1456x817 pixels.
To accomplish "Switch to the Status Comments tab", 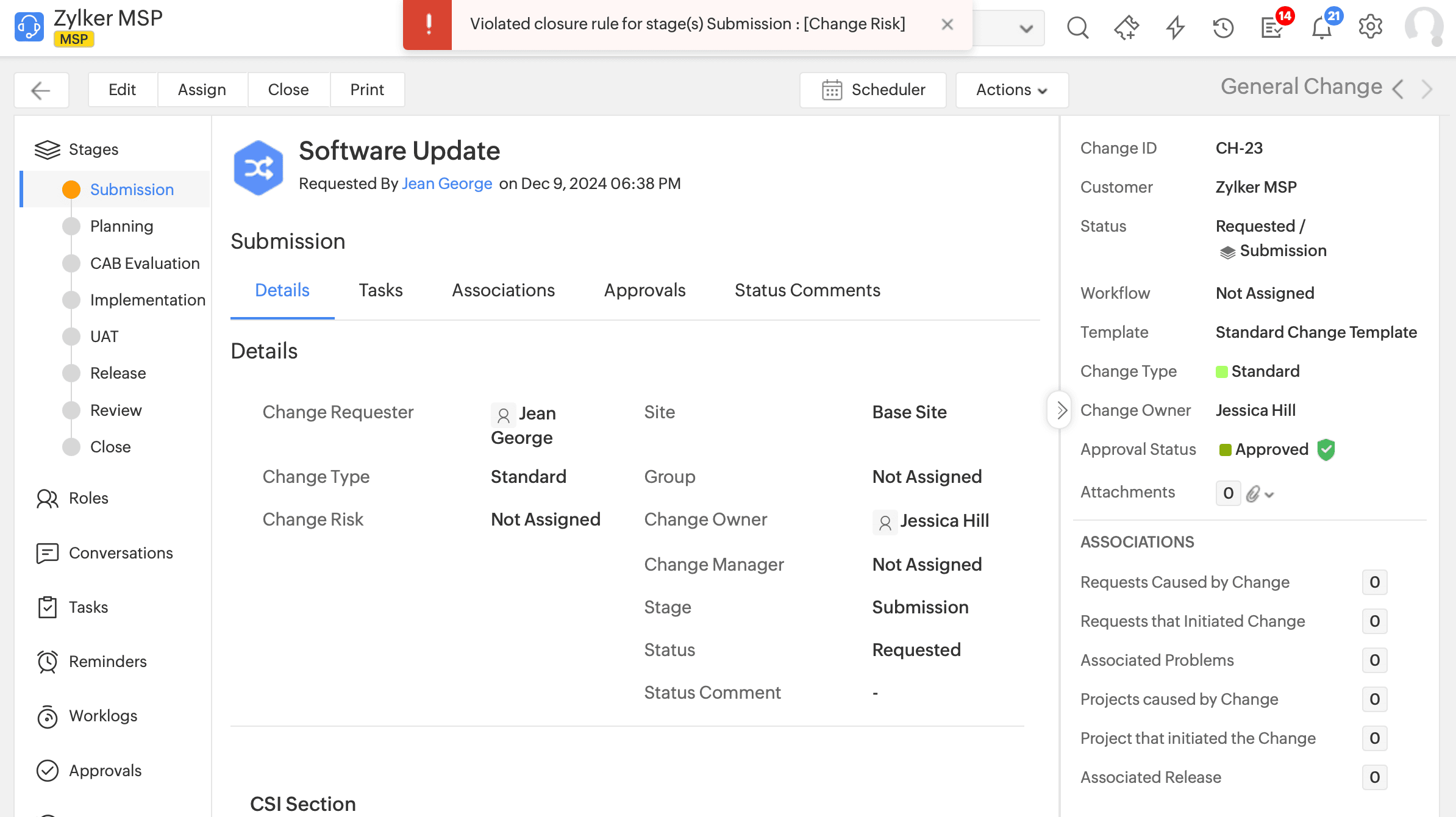I will 807,290.
